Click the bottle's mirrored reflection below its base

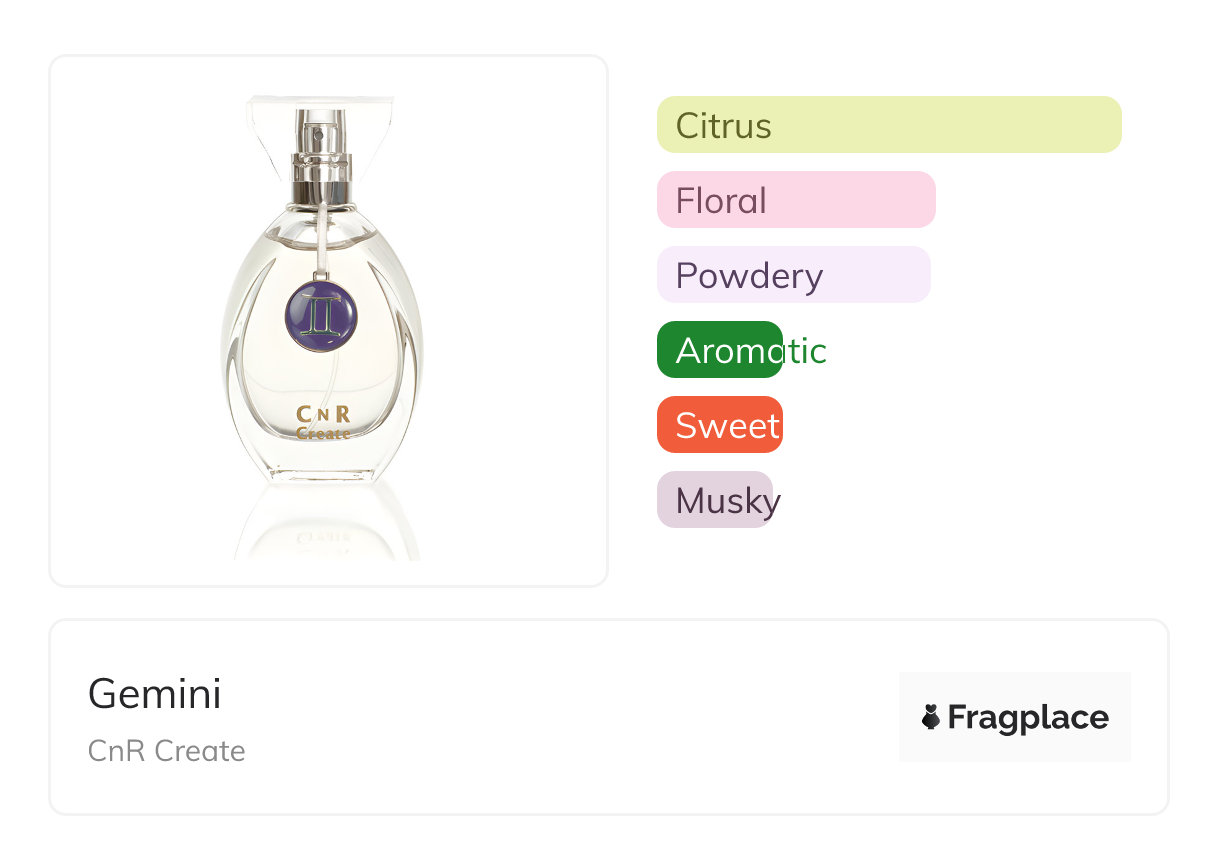pyautogui.click(x=327, y=525)
